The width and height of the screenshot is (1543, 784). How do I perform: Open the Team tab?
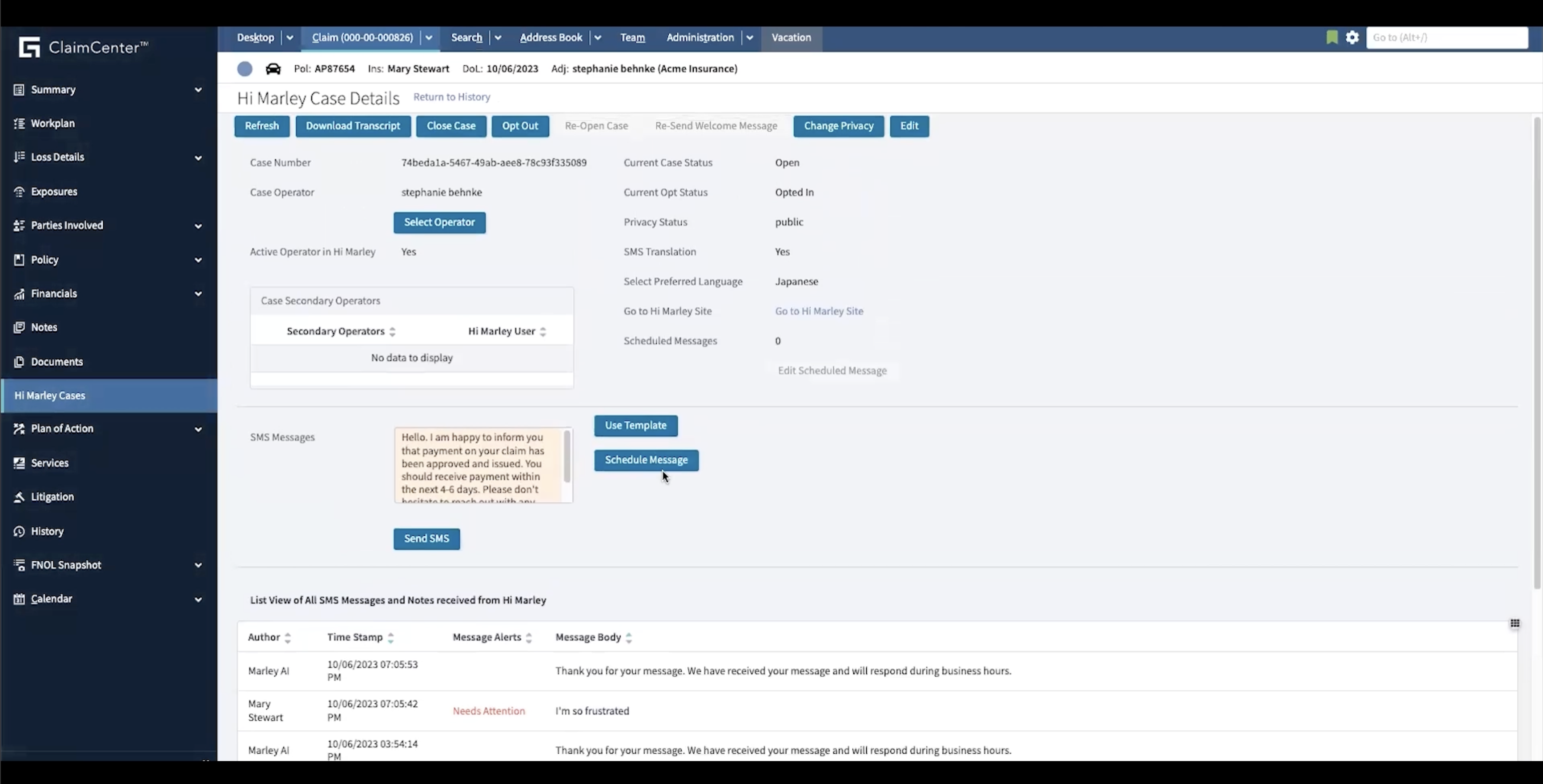point(633,38)
